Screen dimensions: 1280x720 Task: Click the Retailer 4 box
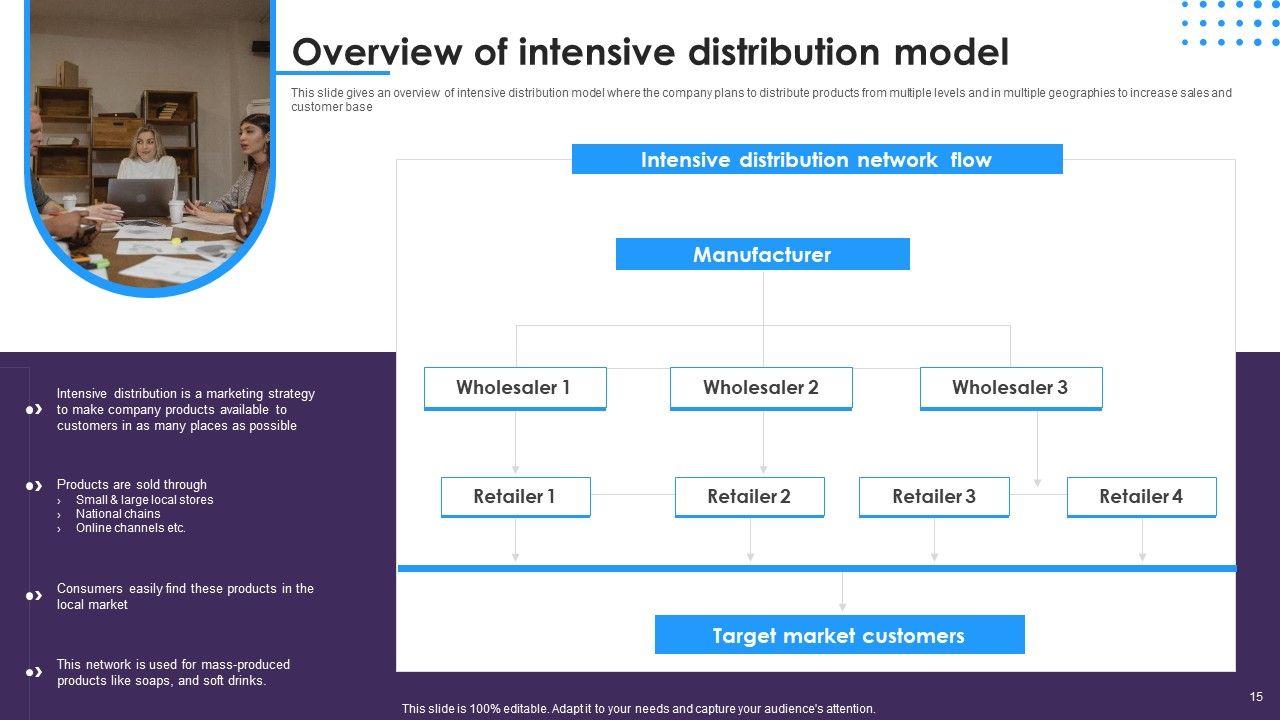point(1142,497)
